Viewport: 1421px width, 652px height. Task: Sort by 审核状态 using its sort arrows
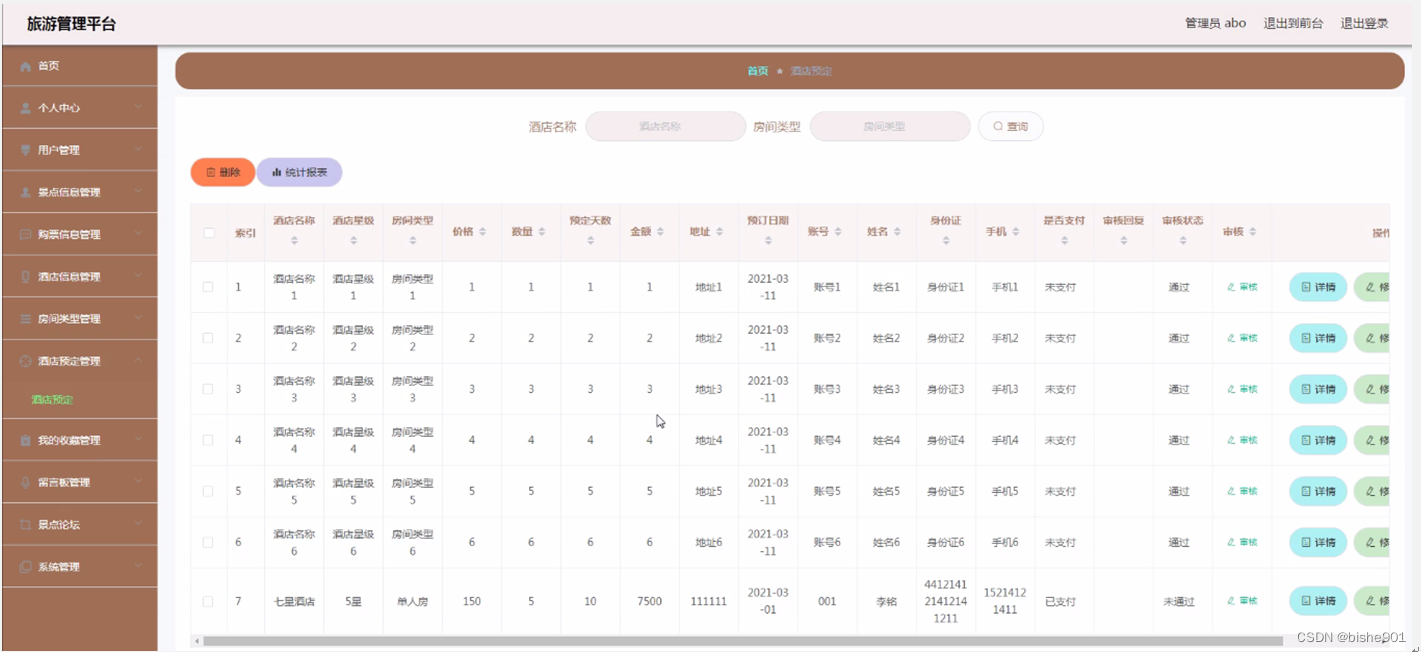(1183, 241)
